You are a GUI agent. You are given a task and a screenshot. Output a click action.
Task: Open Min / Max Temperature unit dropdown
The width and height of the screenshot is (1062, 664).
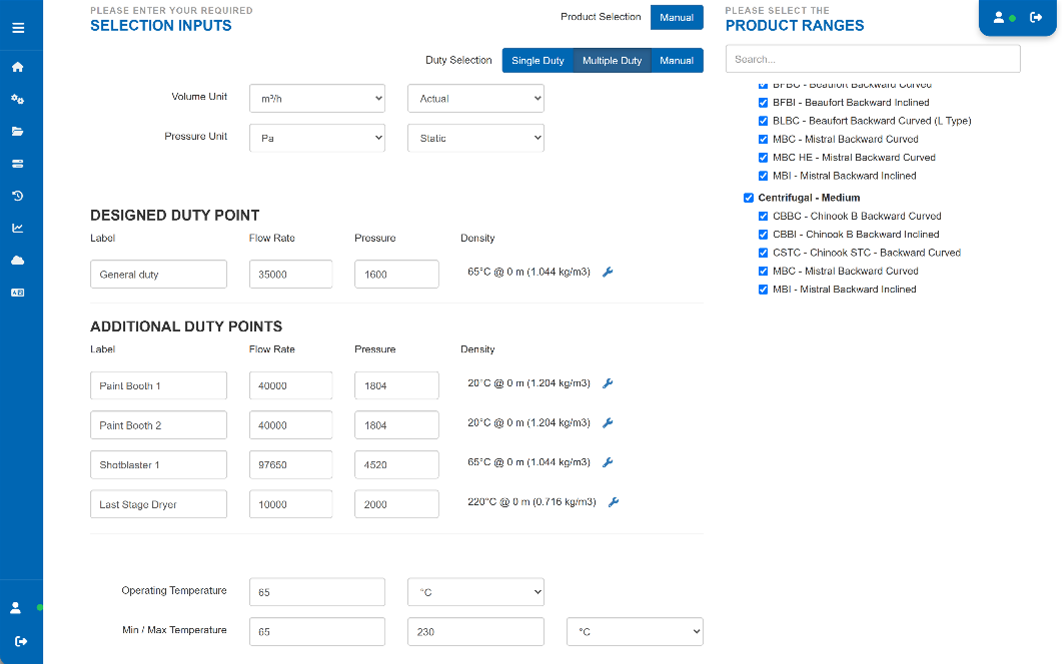point(635,631)
